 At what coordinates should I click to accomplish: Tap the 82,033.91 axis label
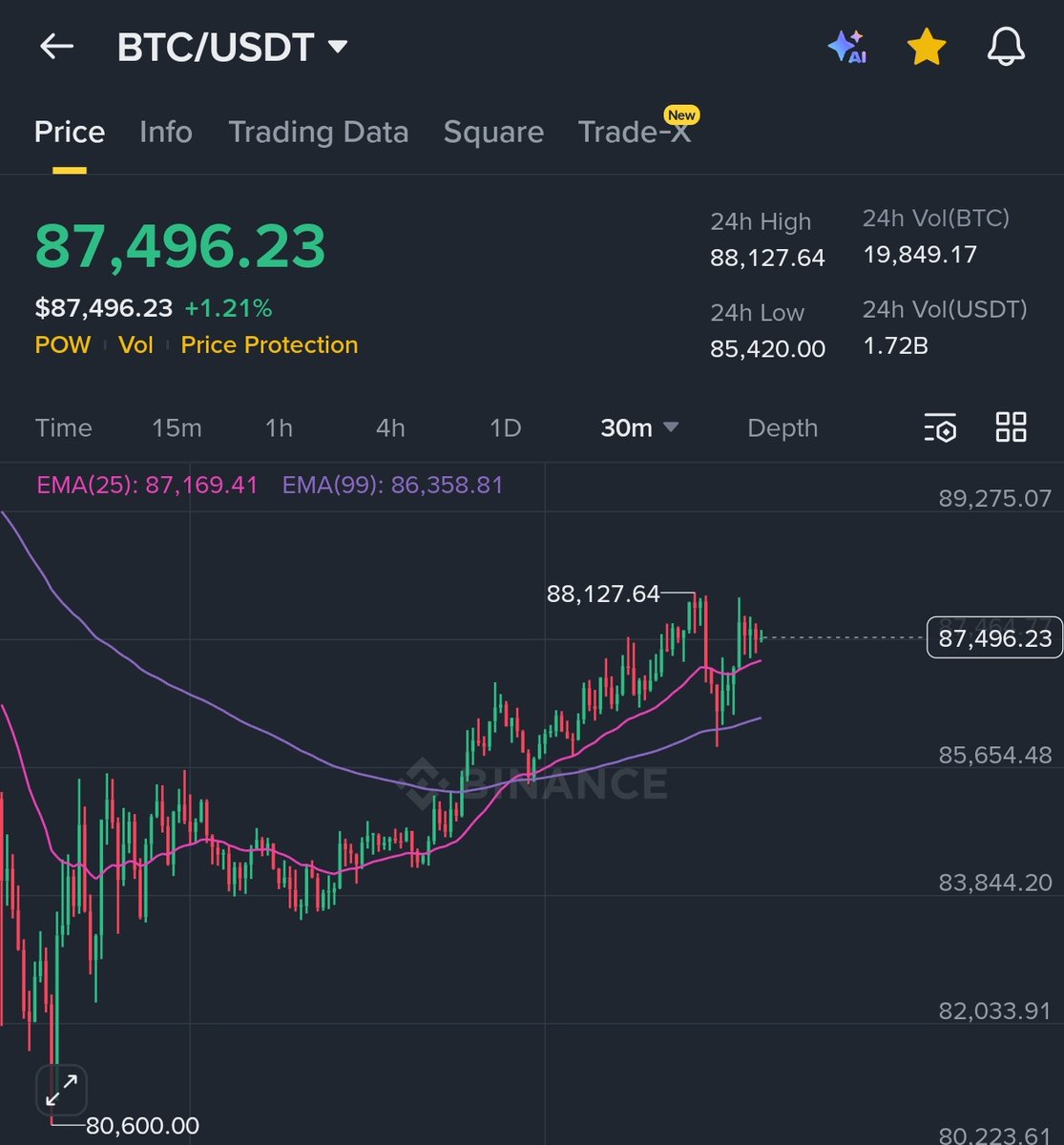coord(994,1010)
